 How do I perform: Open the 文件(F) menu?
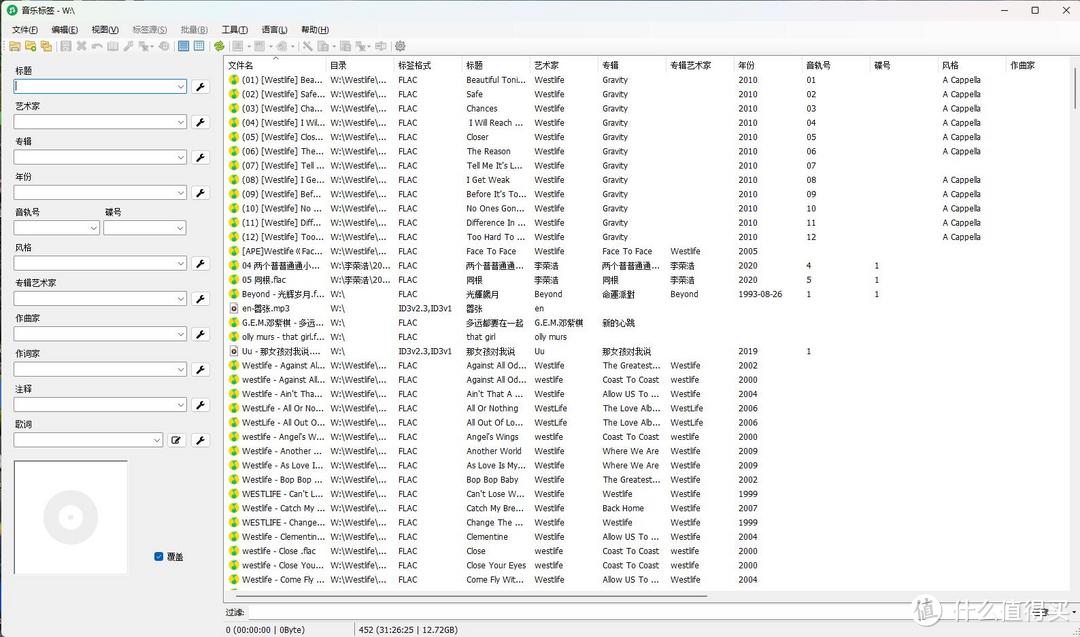[24, 30]
